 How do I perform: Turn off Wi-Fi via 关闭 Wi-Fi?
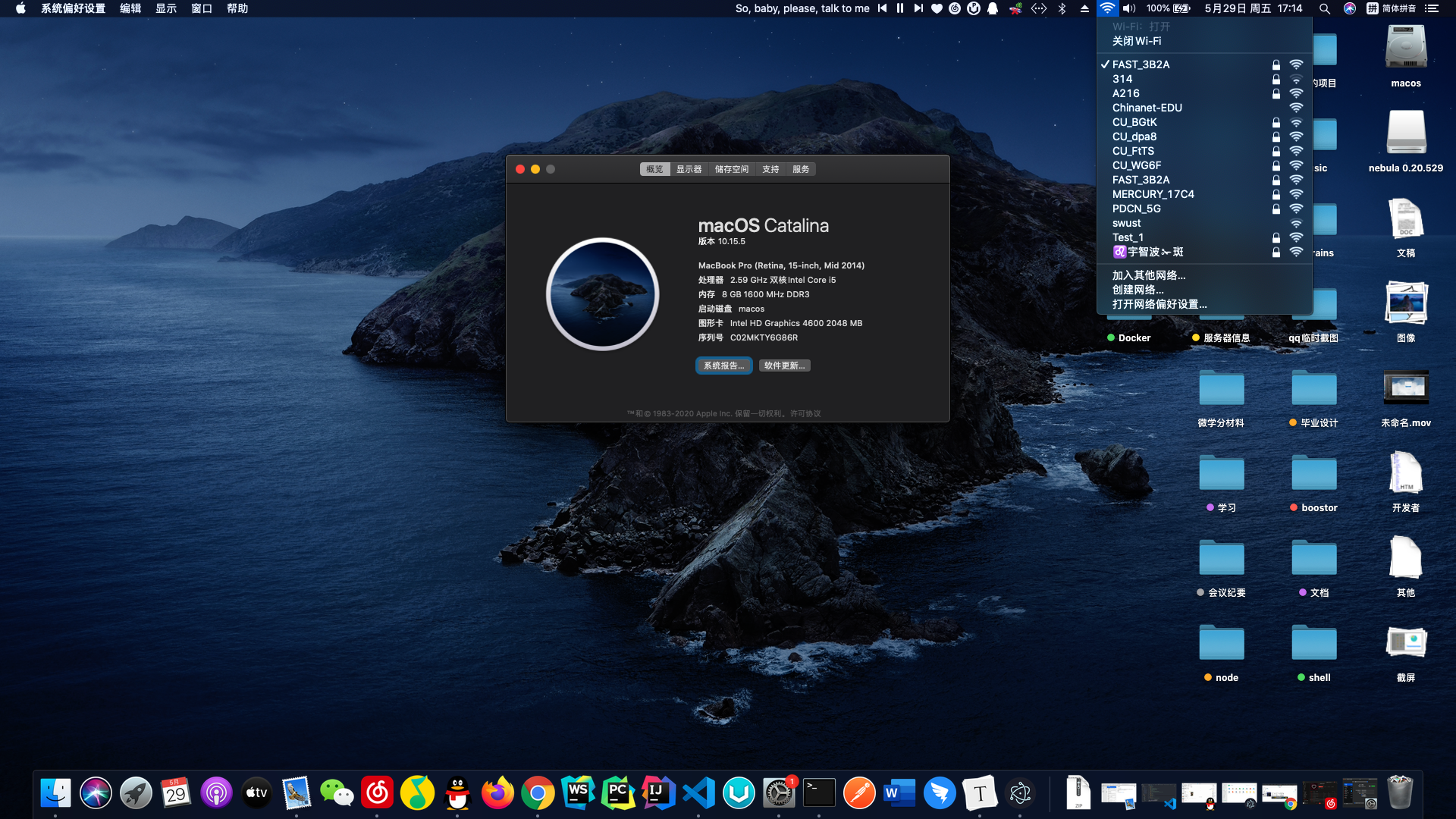pos(1136,41)
